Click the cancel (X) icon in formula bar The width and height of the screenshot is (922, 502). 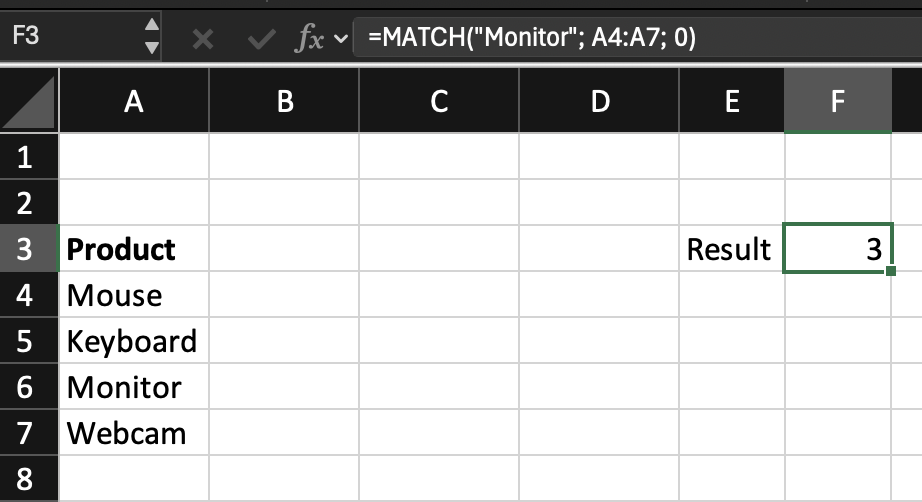coord(203,39)
